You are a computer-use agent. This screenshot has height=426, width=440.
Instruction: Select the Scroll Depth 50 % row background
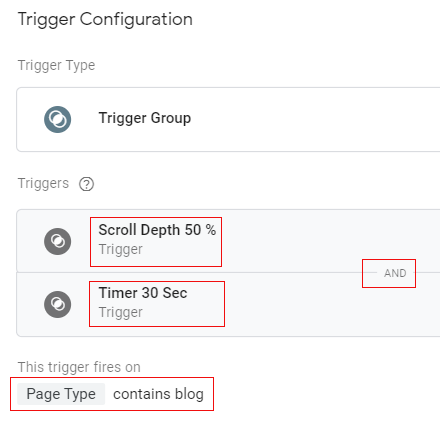[x=228, y=241]
